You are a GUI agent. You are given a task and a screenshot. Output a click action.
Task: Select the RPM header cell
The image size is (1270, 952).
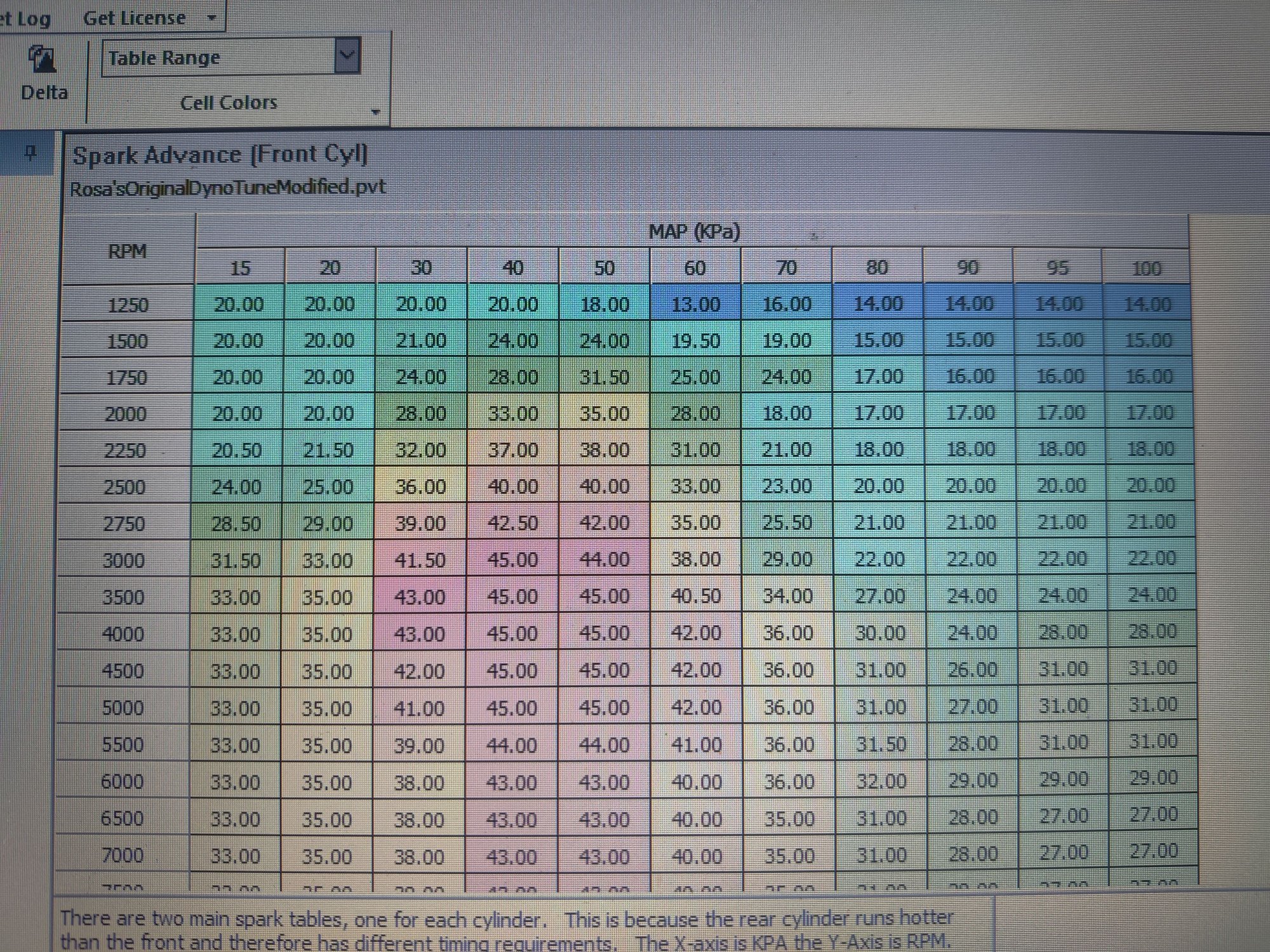(x=127, y=251)
